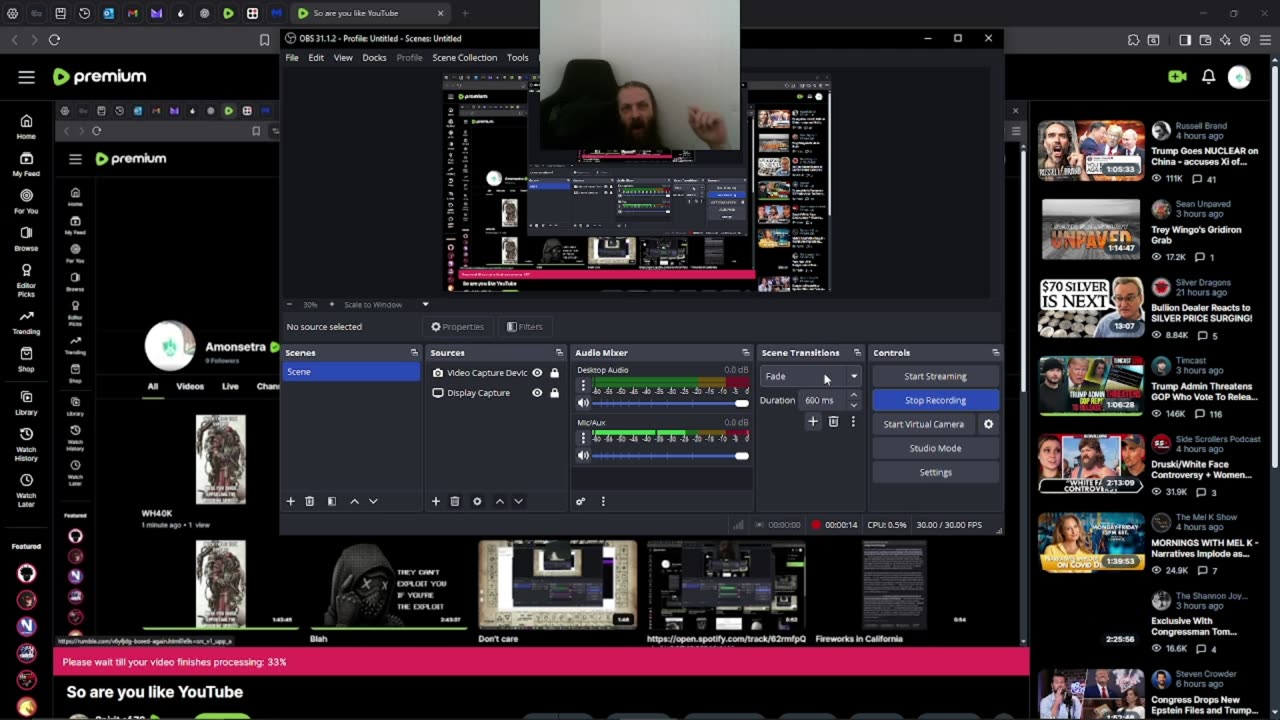Viewport: 1280px width, 720px height.
Task: Undock the Scenes panel
Action: click(x=414, y=353)
